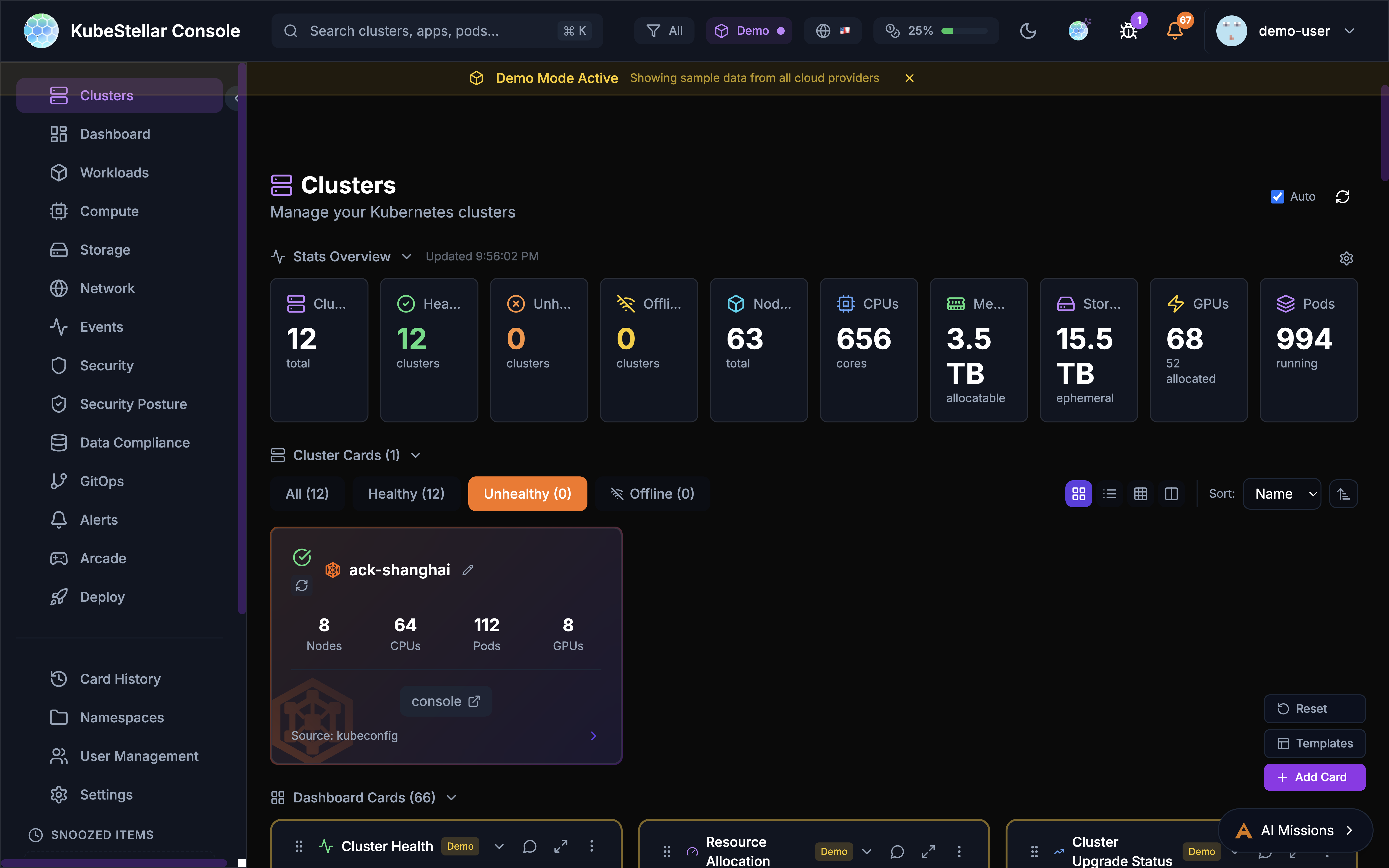Uncheck the Auto refresh checkbox
Screen dimensions: 1389x868
coord(1277,197)
